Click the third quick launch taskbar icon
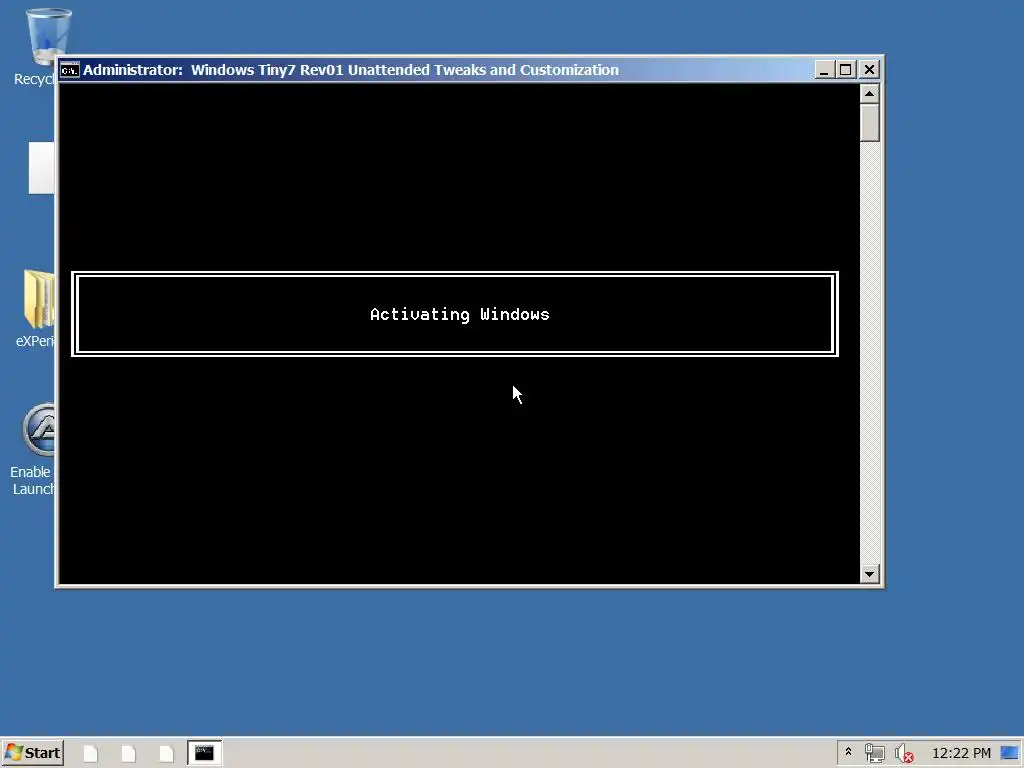Image resolution: width=1024 pixels, height=768 pixels. (x=167, y=754)
